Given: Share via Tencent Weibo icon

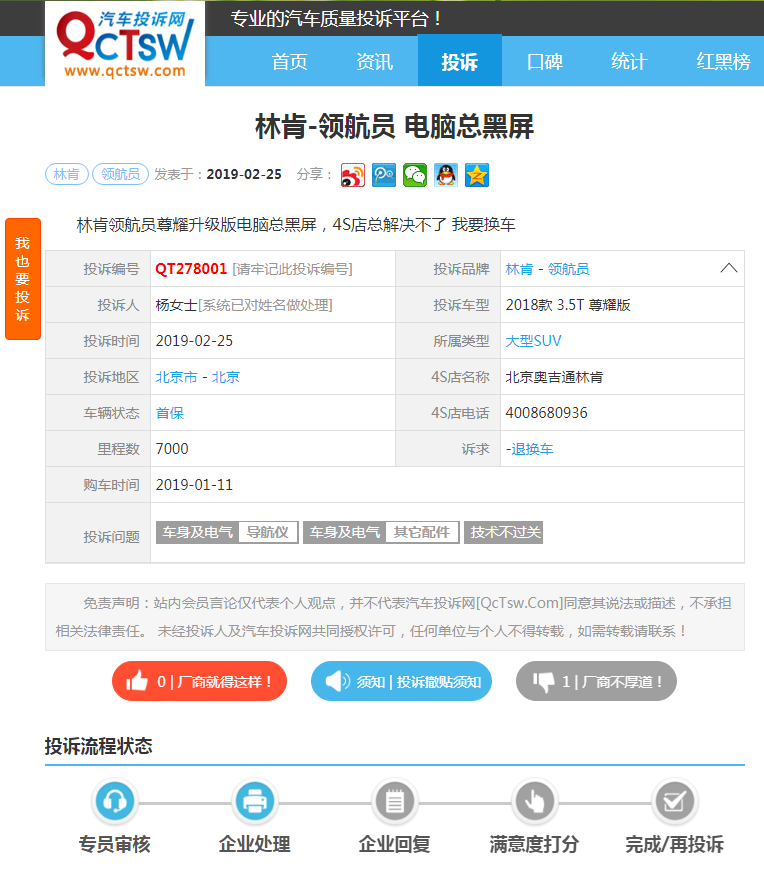Looking at the screenshot, I should [384, 175].
